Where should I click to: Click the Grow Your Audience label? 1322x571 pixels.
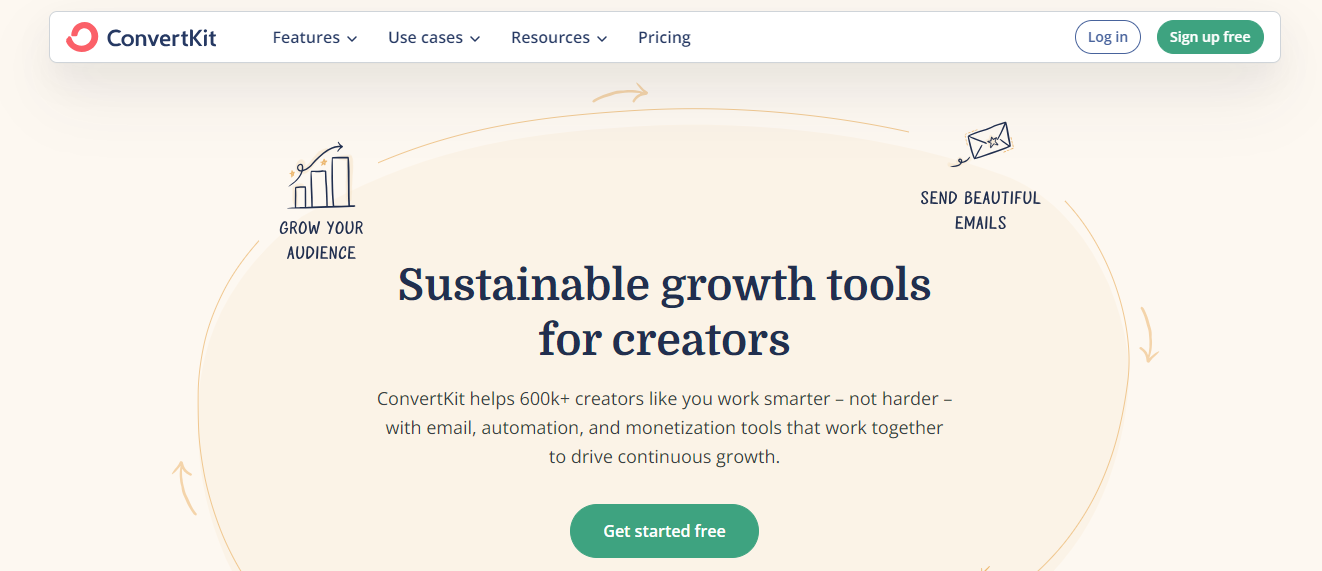coord(321,240)
